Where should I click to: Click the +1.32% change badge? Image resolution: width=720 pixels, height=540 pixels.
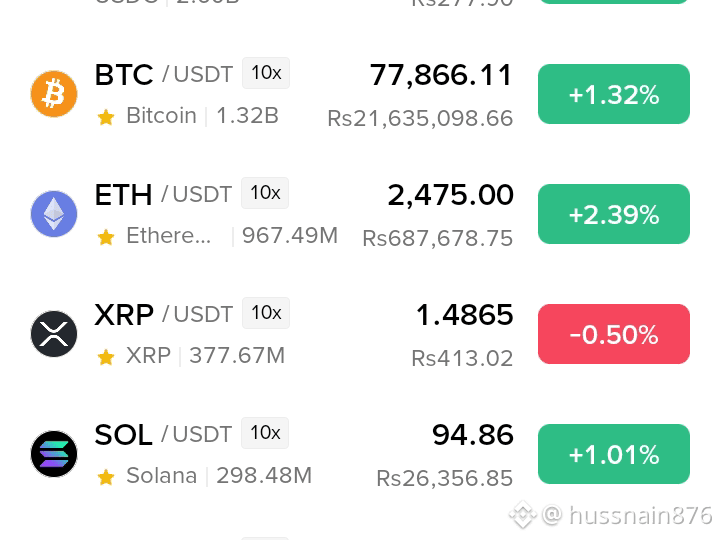(614, 94)
